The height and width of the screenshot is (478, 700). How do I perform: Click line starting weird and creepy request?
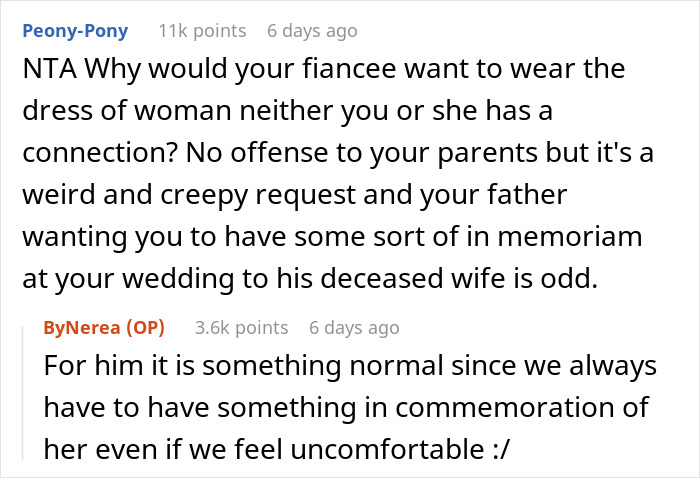click(295, 195)
